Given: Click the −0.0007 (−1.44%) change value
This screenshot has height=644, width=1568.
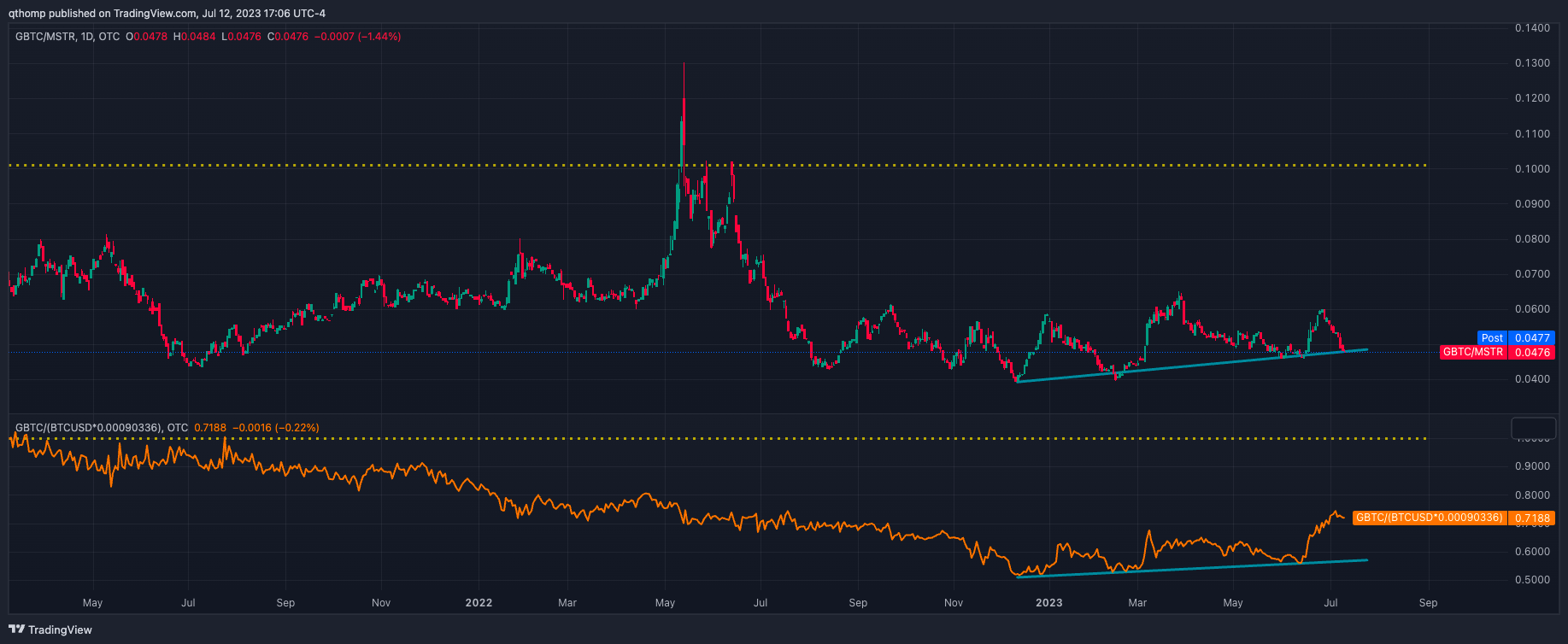Looking at the screenshot, I should (x=357, y=37).
